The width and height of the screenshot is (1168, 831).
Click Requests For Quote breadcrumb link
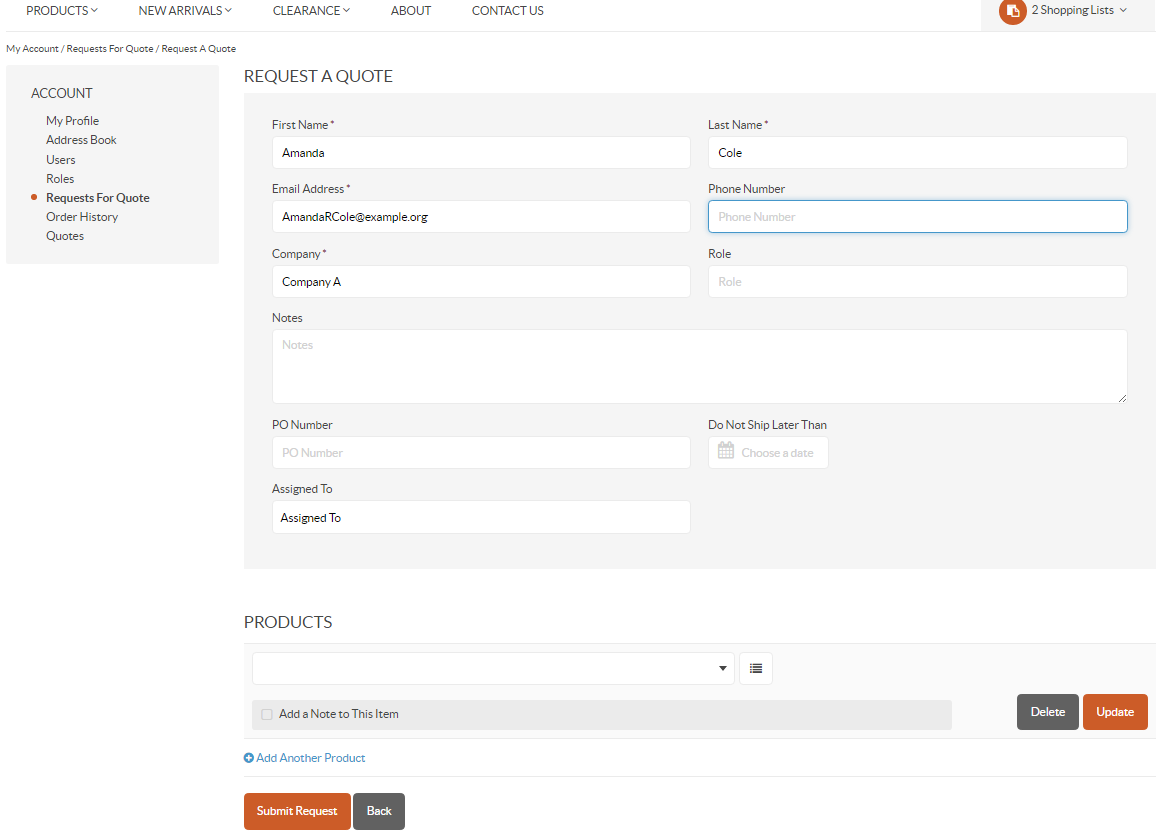pyautogui.click(x=110, y=48)
